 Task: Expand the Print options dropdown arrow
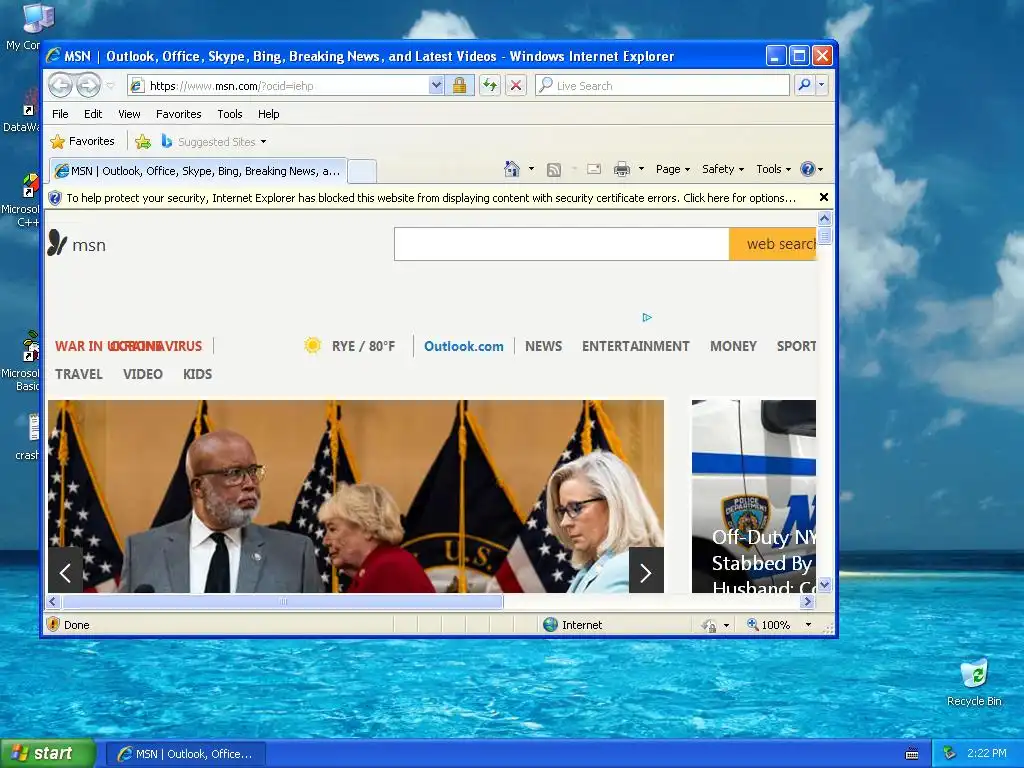pyautogui.click(x=641, y=169)
